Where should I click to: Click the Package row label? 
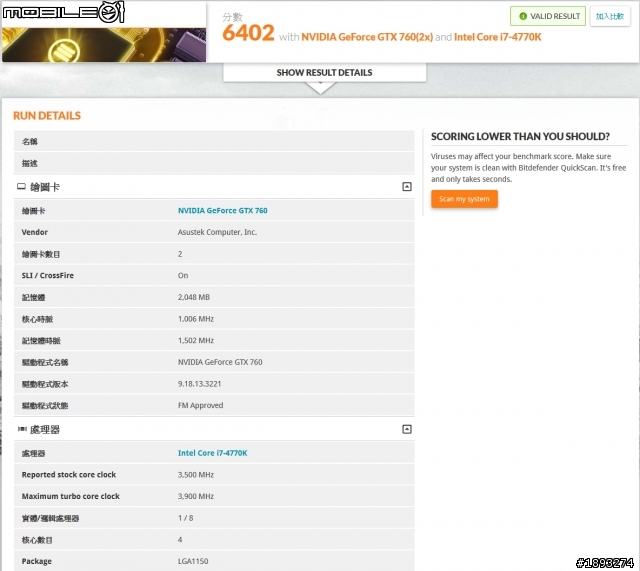point(37,561)
